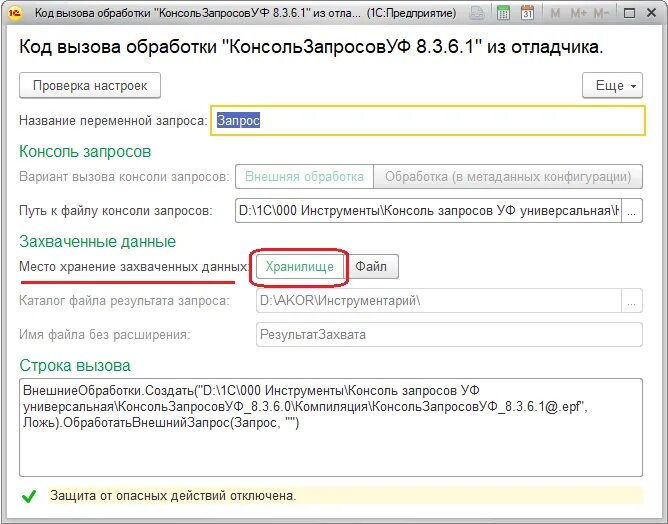668x524 pixels.
Task: Click the 1C application logo icon
Action: tap(14, 13)
